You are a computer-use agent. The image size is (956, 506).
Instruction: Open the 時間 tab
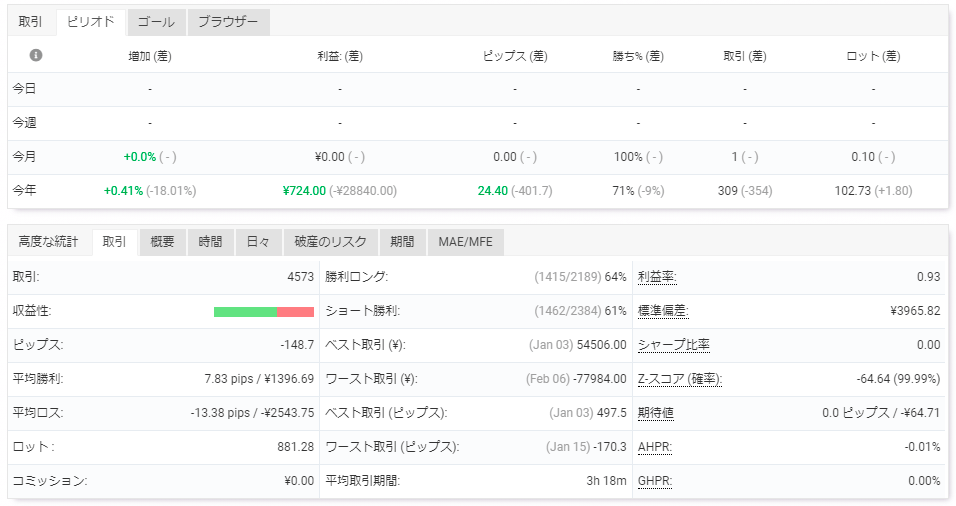[211, 242]
